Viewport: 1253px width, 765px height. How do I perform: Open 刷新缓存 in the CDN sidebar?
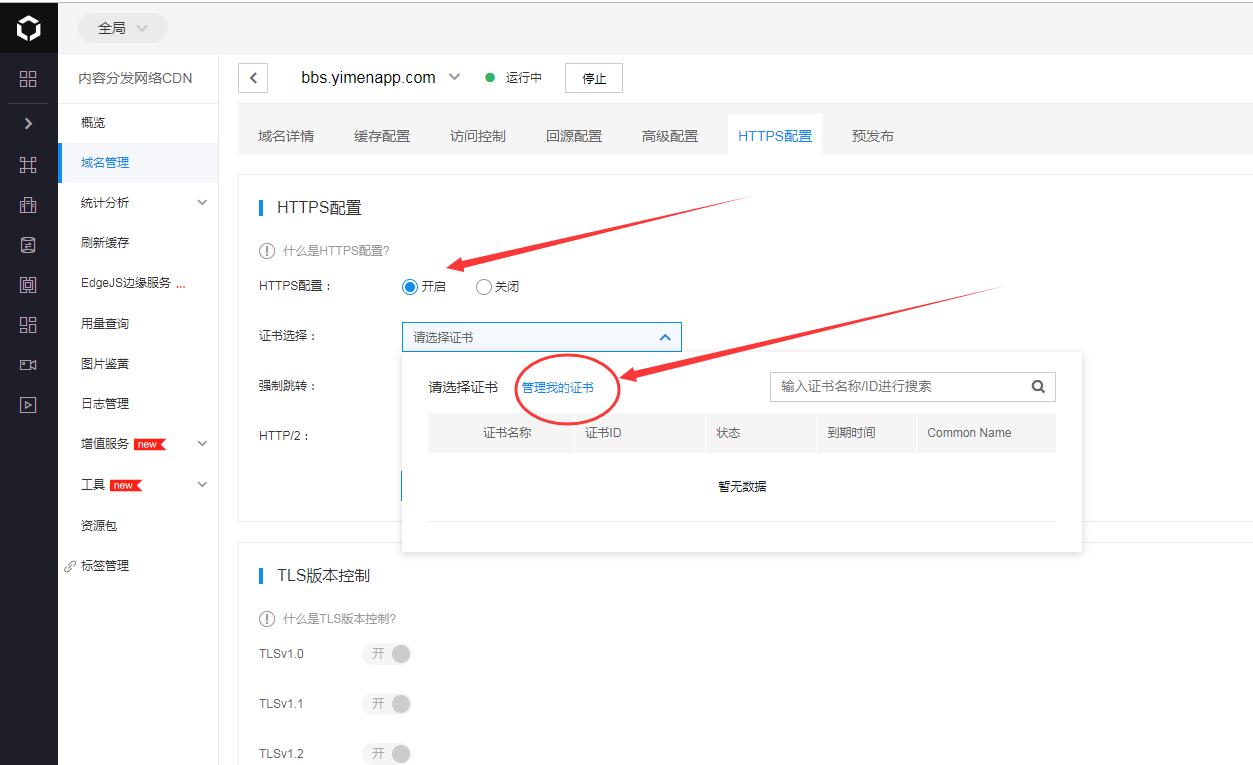pyautogui.click(x=105, y=243)
